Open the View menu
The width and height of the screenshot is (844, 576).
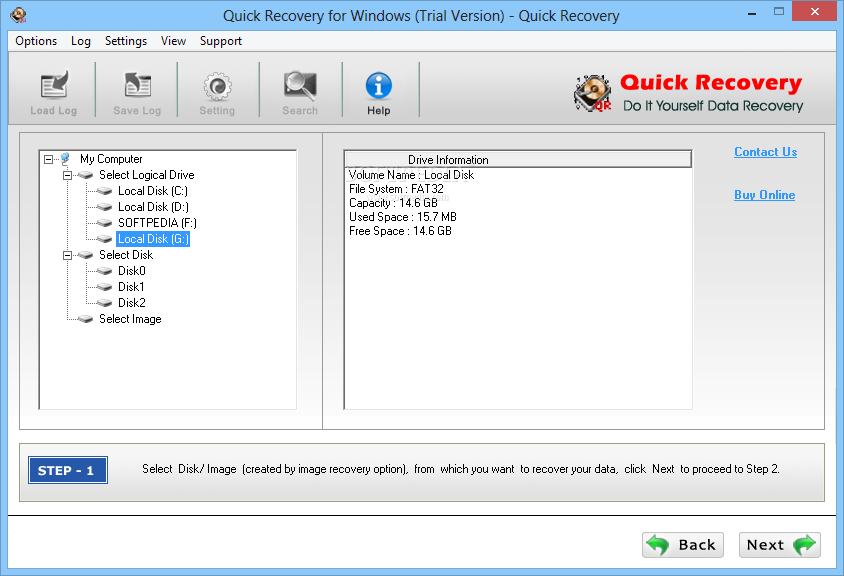click(x=173, y=41)
